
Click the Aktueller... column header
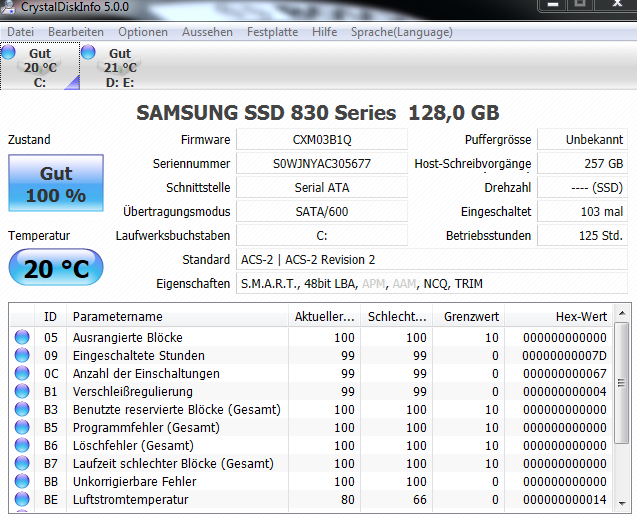pos(325,316)
